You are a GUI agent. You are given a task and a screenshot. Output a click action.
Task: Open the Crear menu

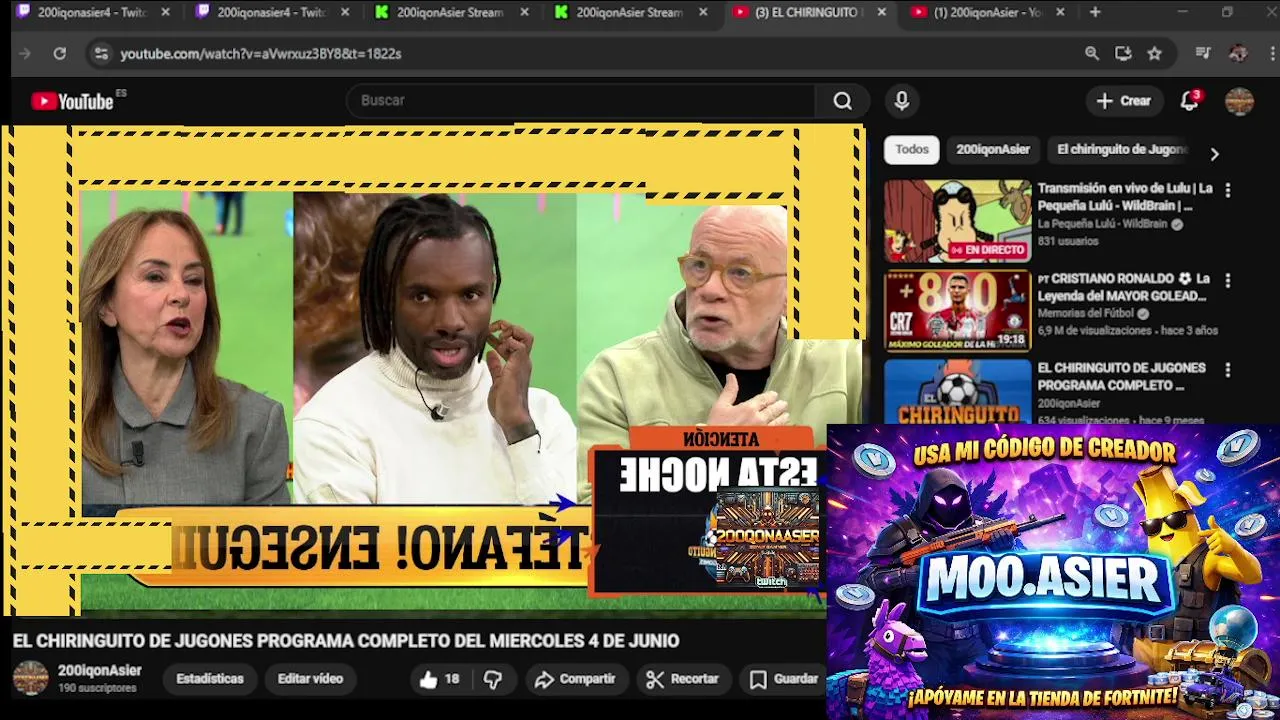[x=1124, y=101]
